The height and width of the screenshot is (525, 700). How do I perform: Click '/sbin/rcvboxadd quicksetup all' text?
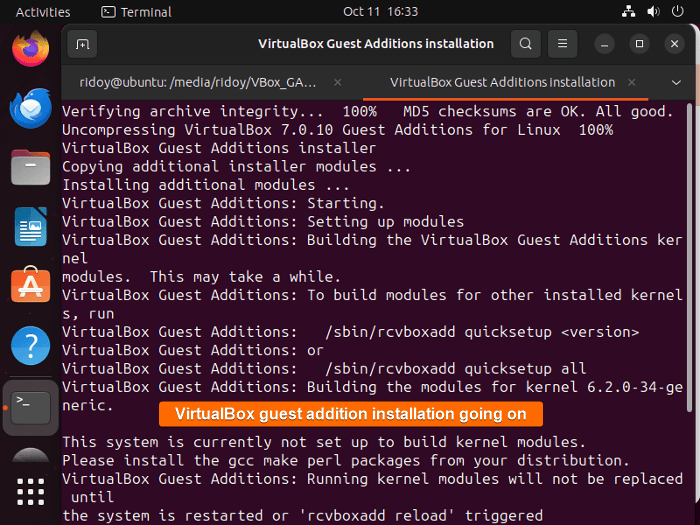(x=455, y=369)
